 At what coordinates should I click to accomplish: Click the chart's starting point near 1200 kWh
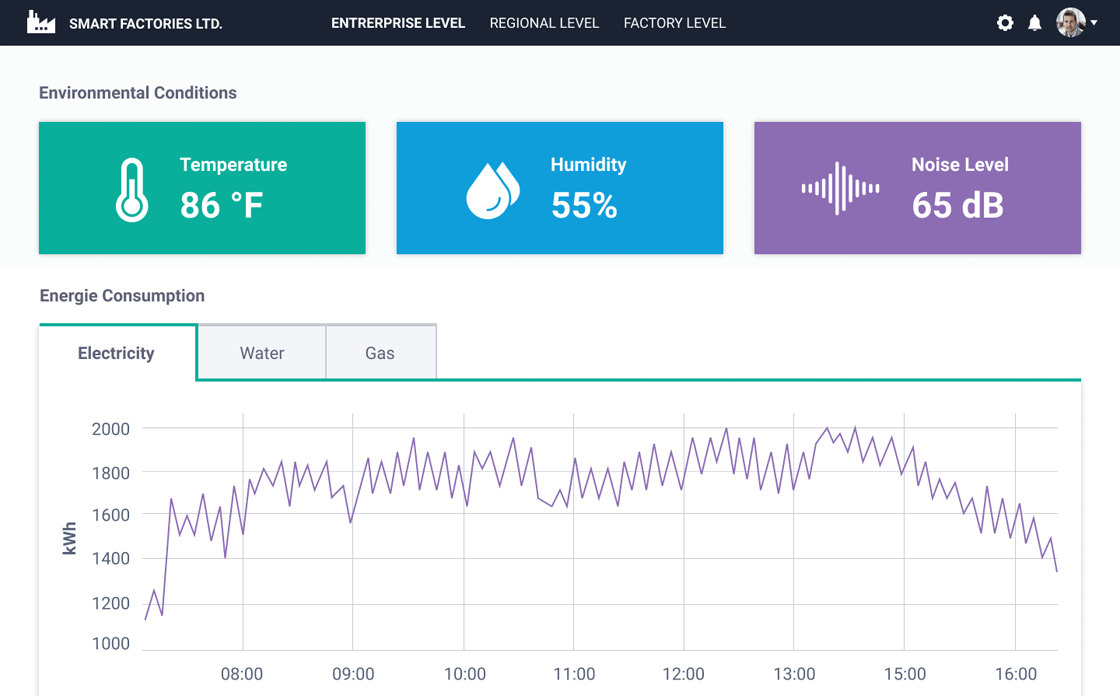tap(146, 619)
